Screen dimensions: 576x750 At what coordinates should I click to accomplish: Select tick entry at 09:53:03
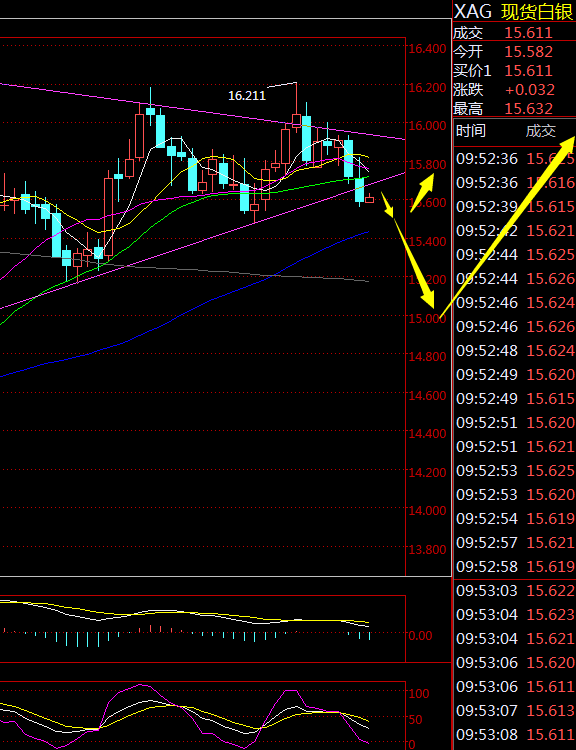tap(515, 591)
